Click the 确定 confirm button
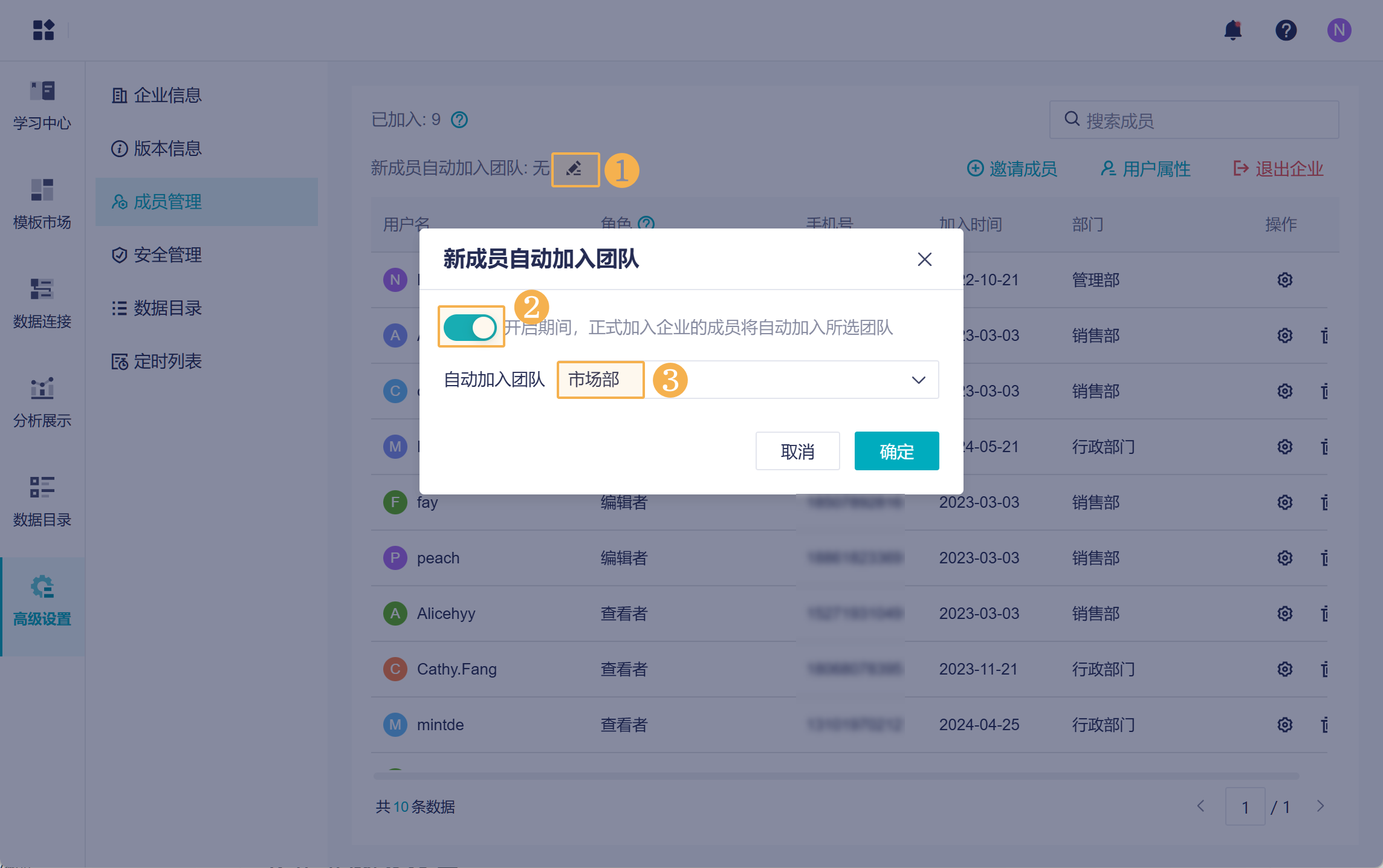Screen dimensions: 1383x868 [x=896, y=451]
